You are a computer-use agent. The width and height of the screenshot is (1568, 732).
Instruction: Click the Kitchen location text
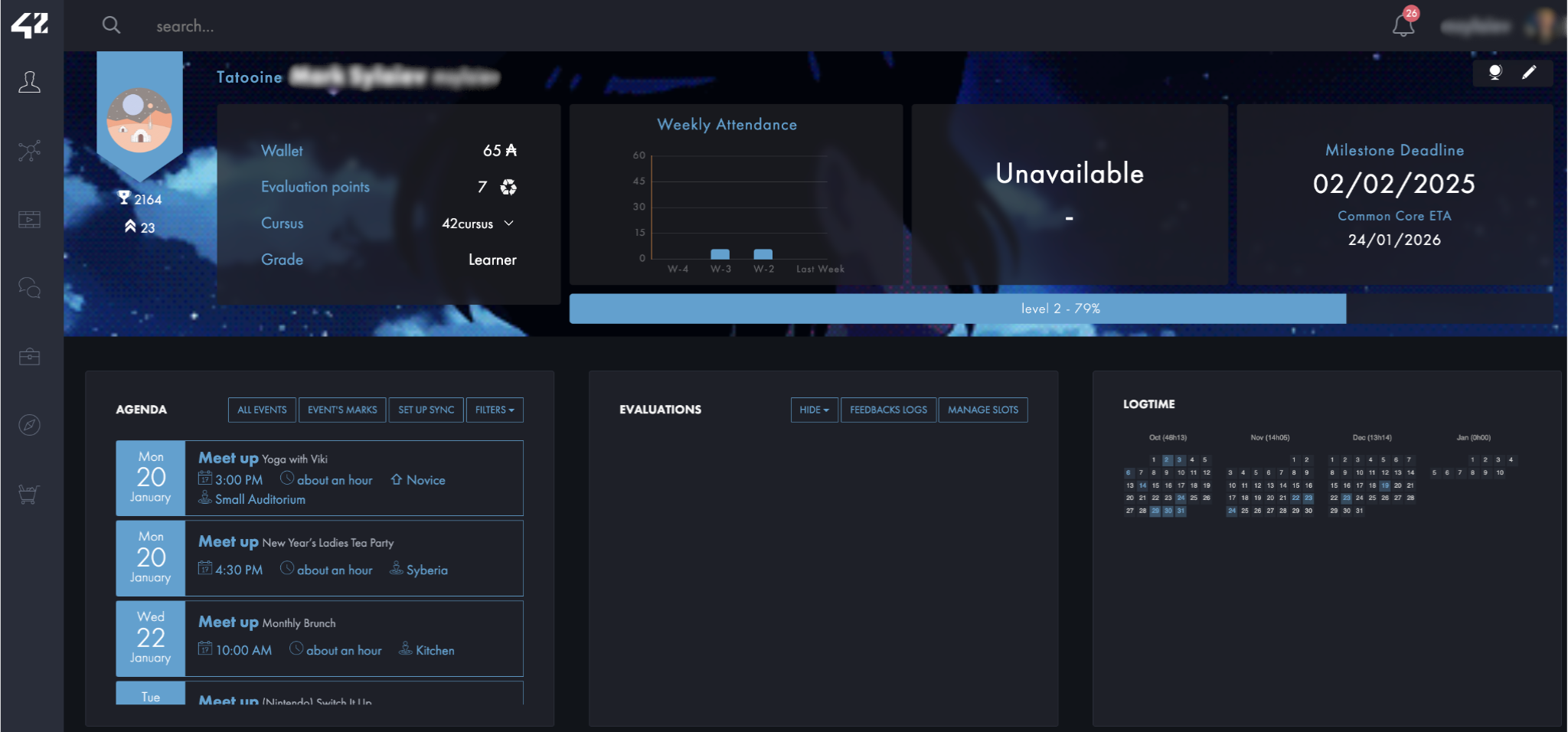click(435, 651)
